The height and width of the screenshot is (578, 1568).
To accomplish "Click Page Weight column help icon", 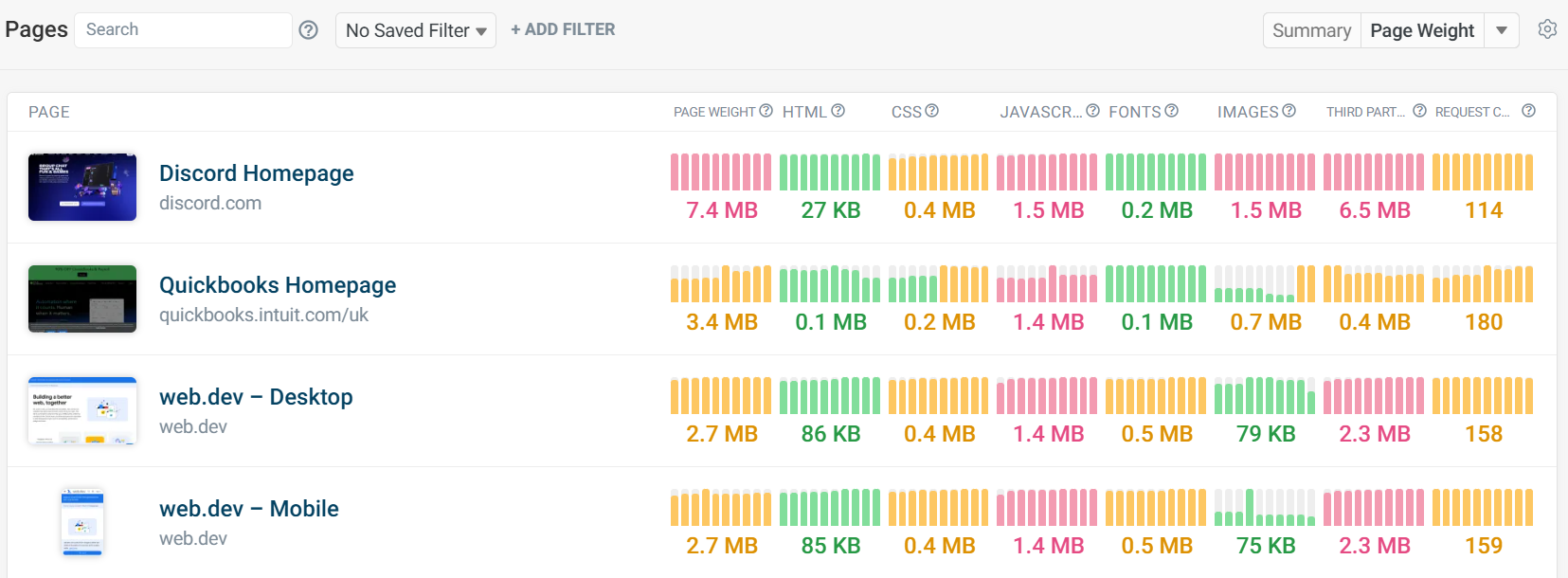I will [766, 111].
